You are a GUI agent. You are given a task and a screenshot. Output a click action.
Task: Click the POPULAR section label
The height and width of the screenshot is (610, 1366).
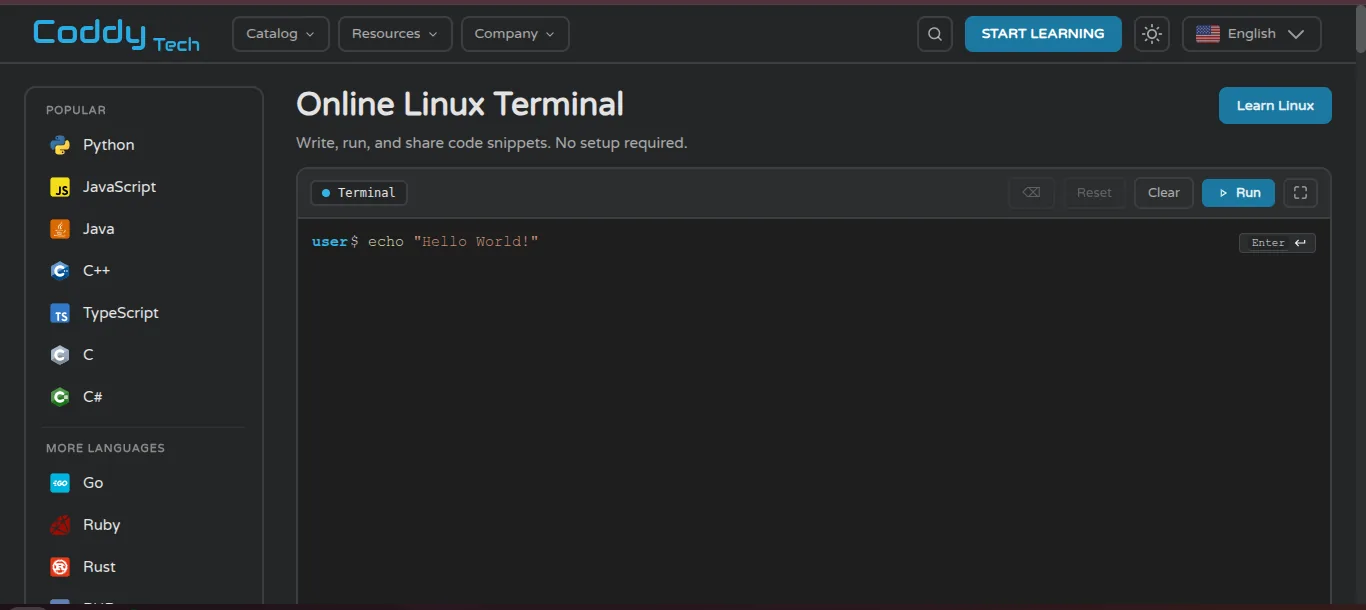click(x=76, y=110)
